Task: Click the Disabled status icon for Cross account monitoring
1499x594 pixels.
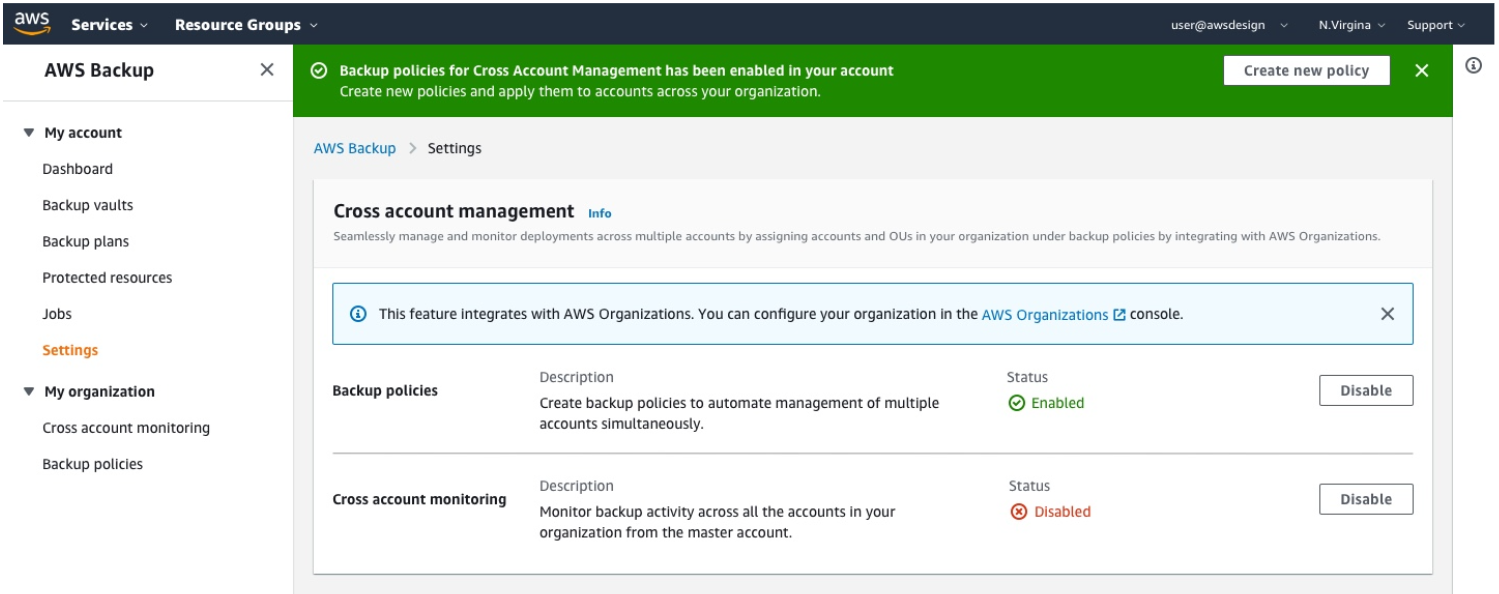Action: pyautogui.click(x=1016, y=511)
